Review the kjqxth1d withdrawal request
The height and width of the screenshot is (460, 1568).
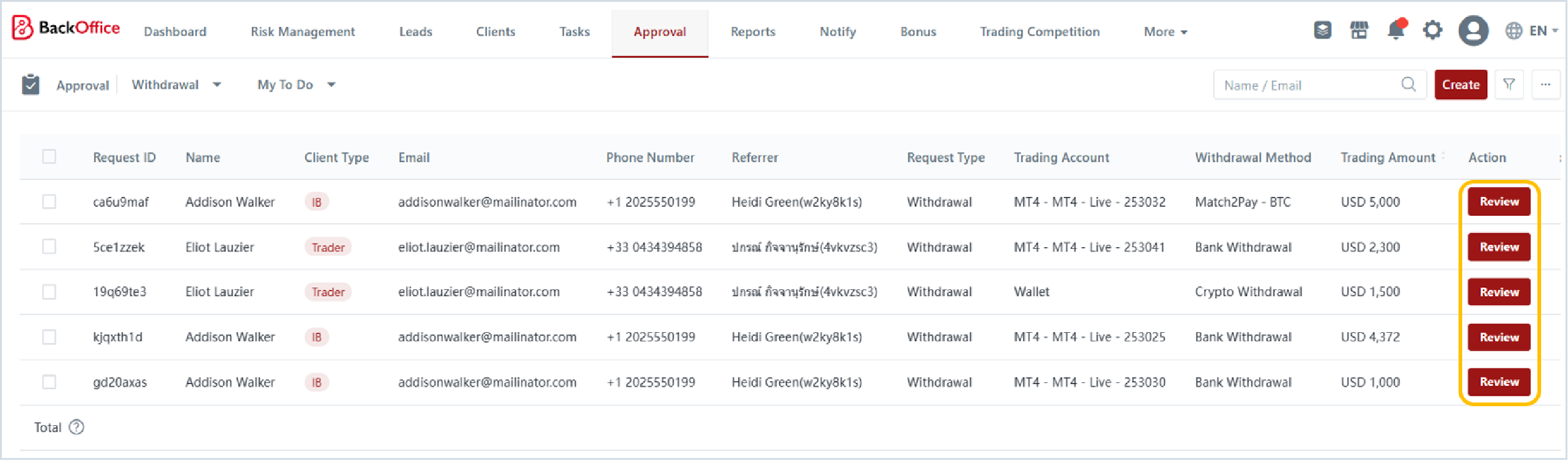pyautogui.click(x=1499, y=337)
